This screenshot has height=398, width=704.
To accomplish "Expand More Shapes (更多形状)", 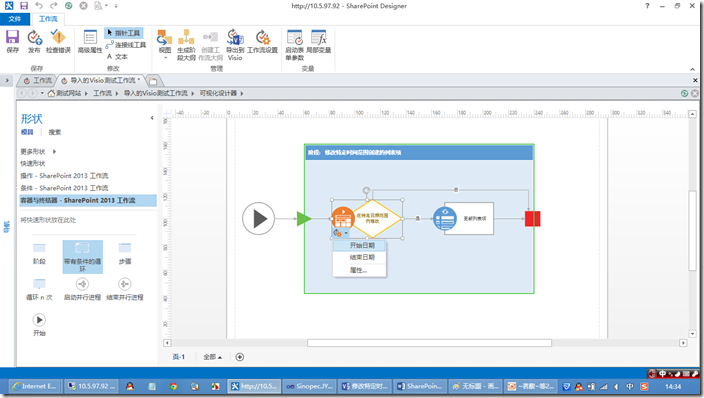I will point(38,151).
